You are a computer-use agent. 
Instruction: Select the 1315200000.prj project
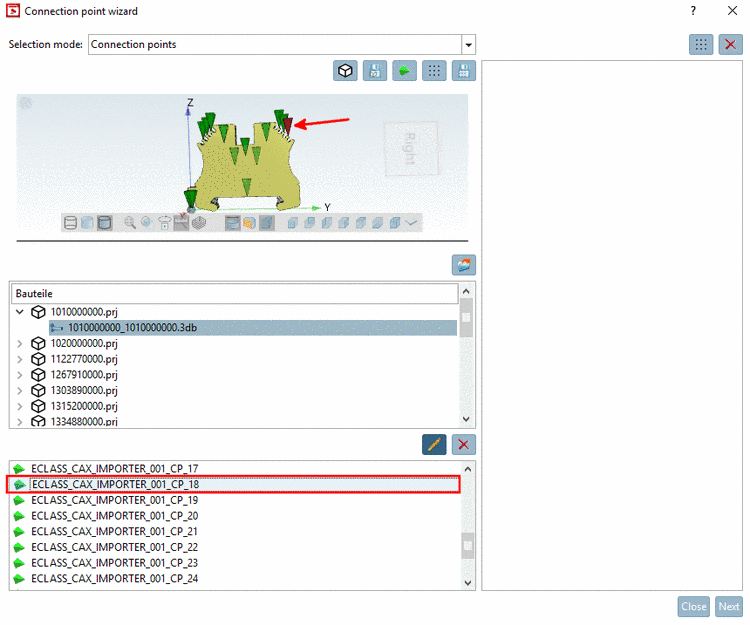coord(84,407)
